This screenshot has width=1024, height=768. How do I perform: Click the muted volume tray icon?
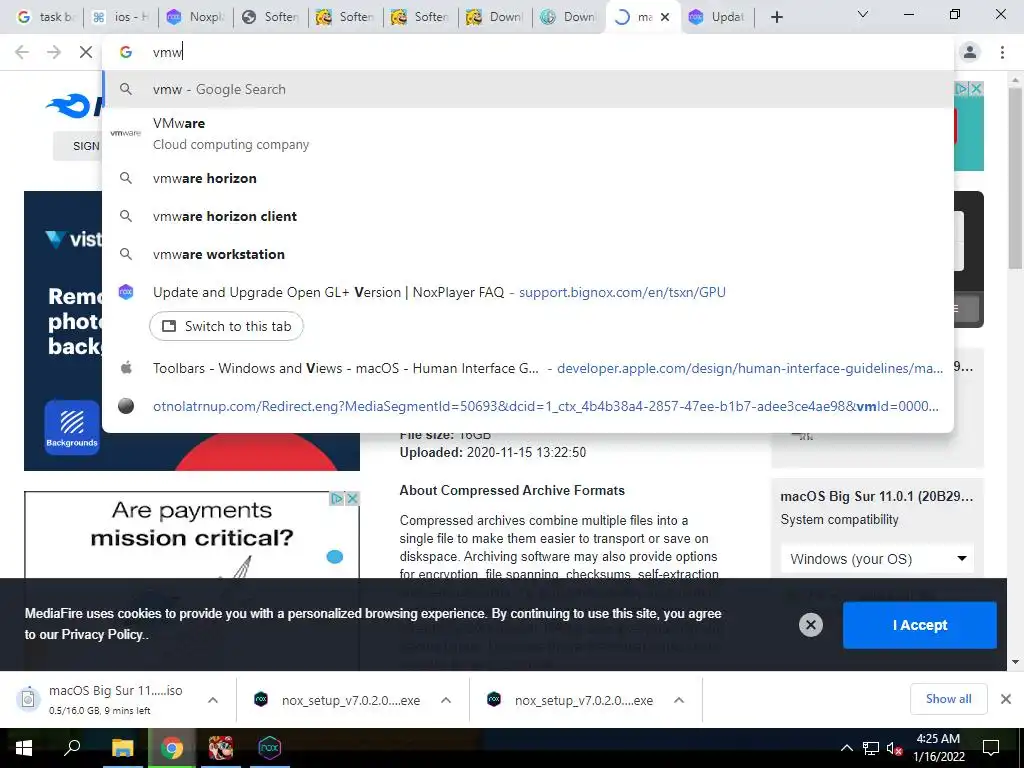pos(894,748)
